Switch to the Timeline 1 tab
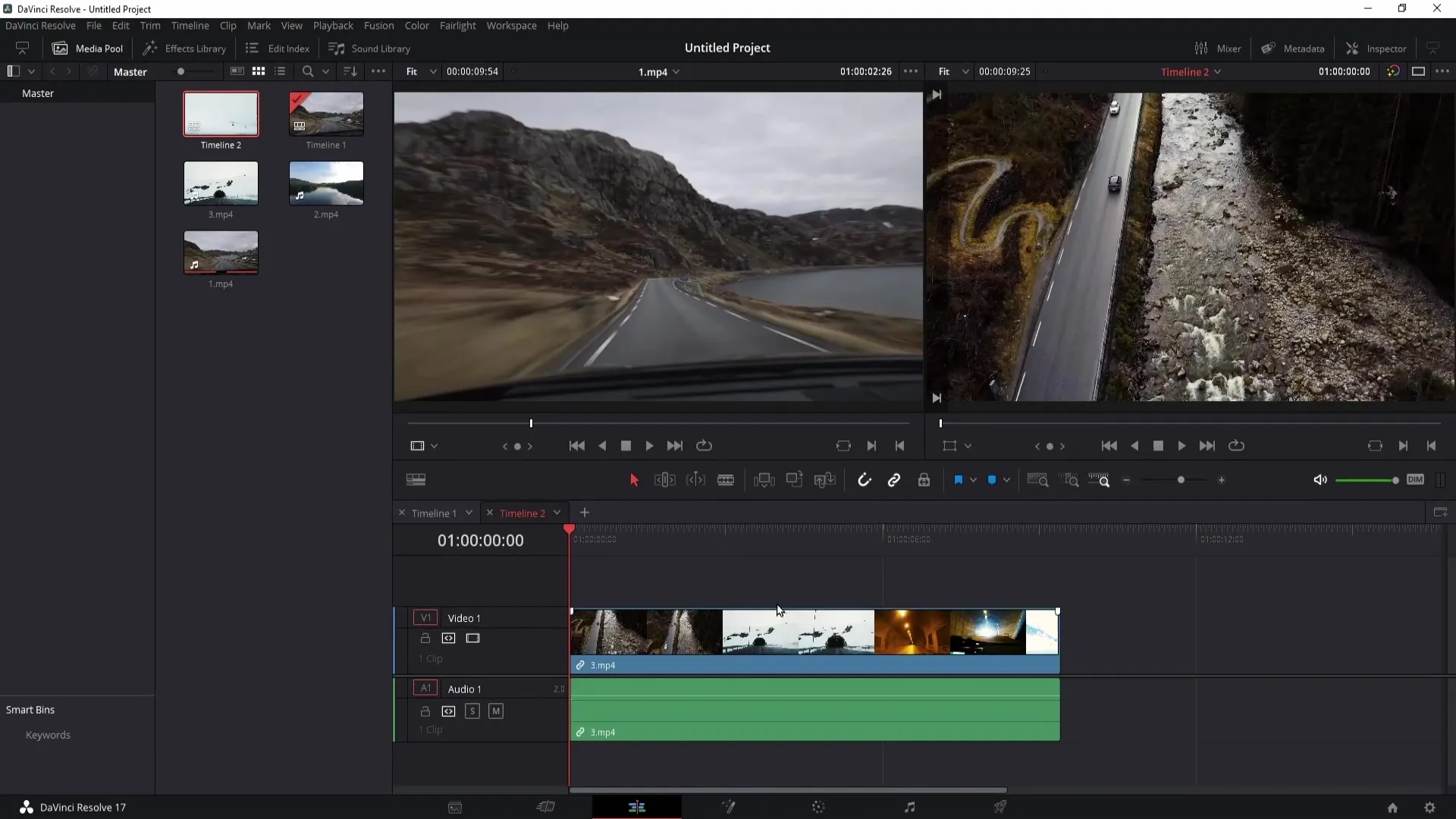Image resolution: width=1456 pixels, height=819 pixels. click(434, 513)
